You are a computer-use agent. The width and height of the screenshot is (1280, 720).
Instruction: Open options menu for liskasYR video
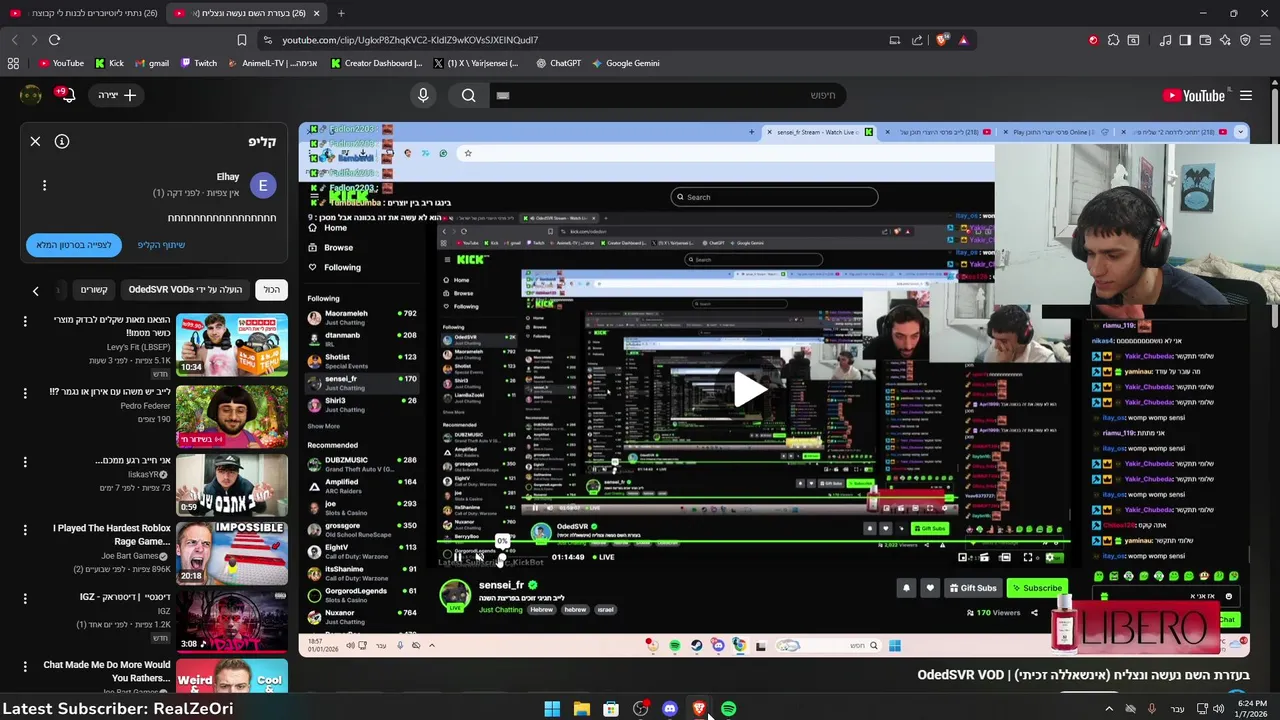pos(25,462)
